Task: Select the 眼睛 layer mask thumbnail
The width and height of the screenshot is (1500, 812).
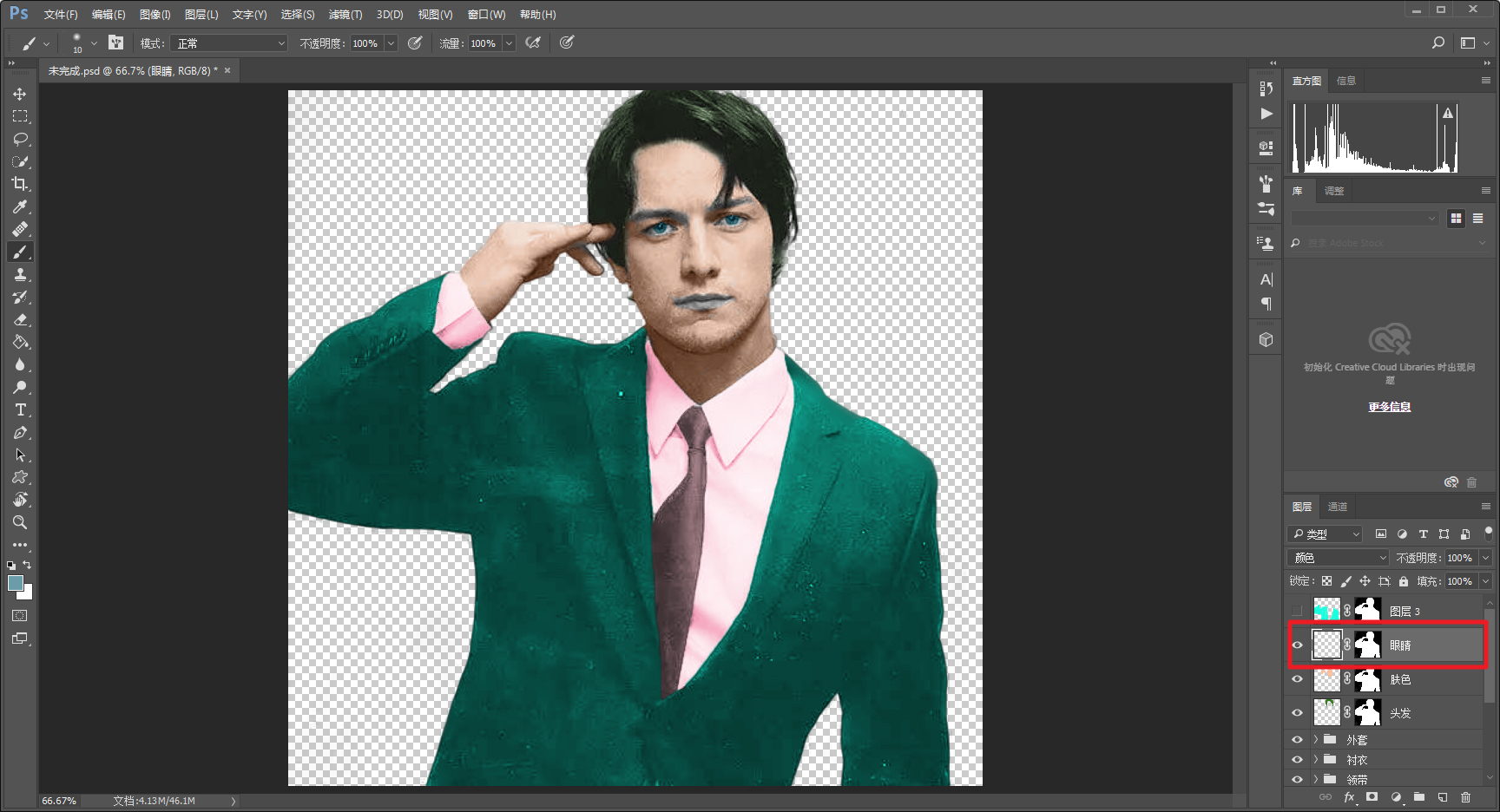Action: pos(1368,645)
